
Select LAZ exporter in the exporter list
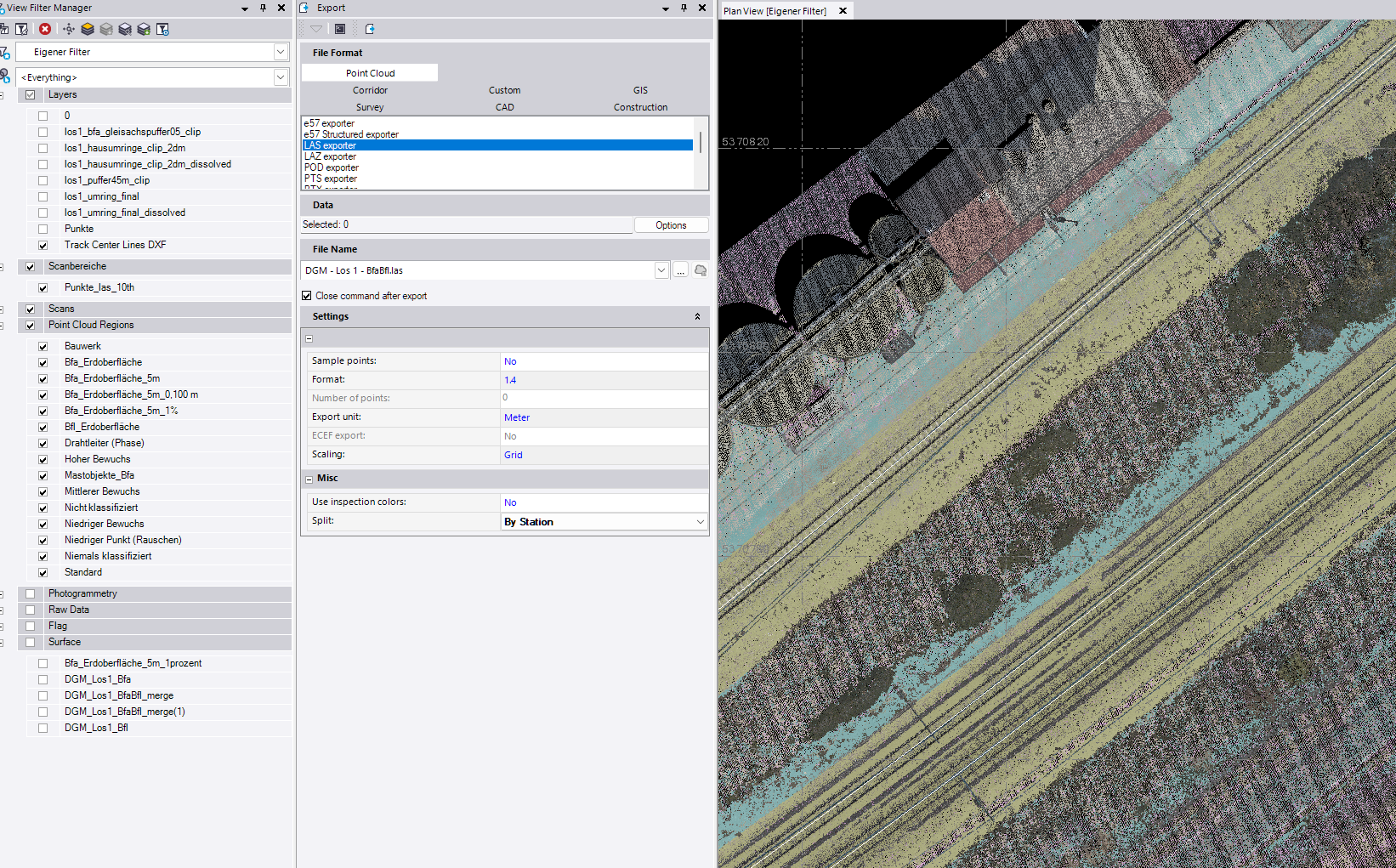[330, 156]
